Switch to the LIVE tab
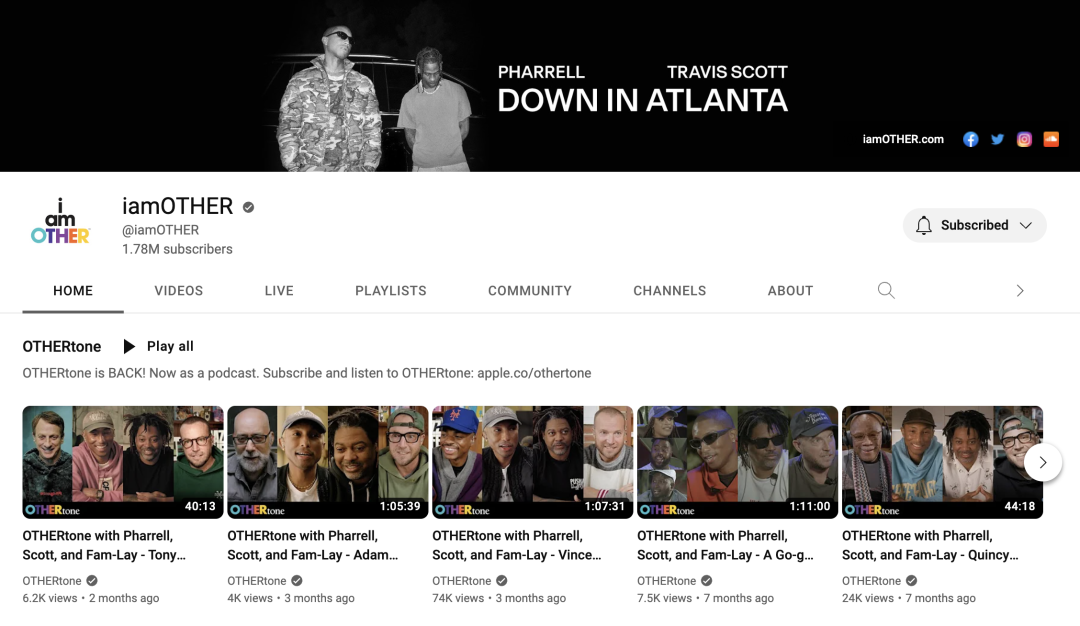1080x626 pixels. tap(279, 291)
